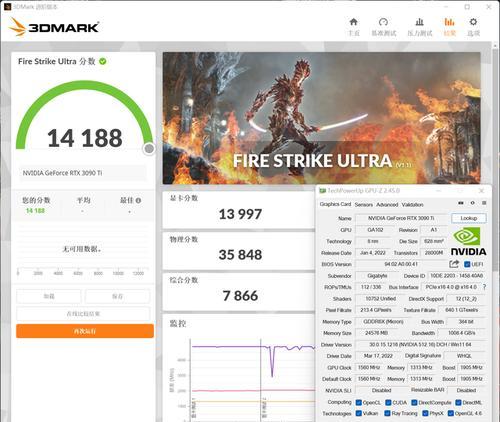The width and height of the screenshot is (500, 422).
Task: Switch to GPU-Z Advanced tab
Action: coord(387,204)
